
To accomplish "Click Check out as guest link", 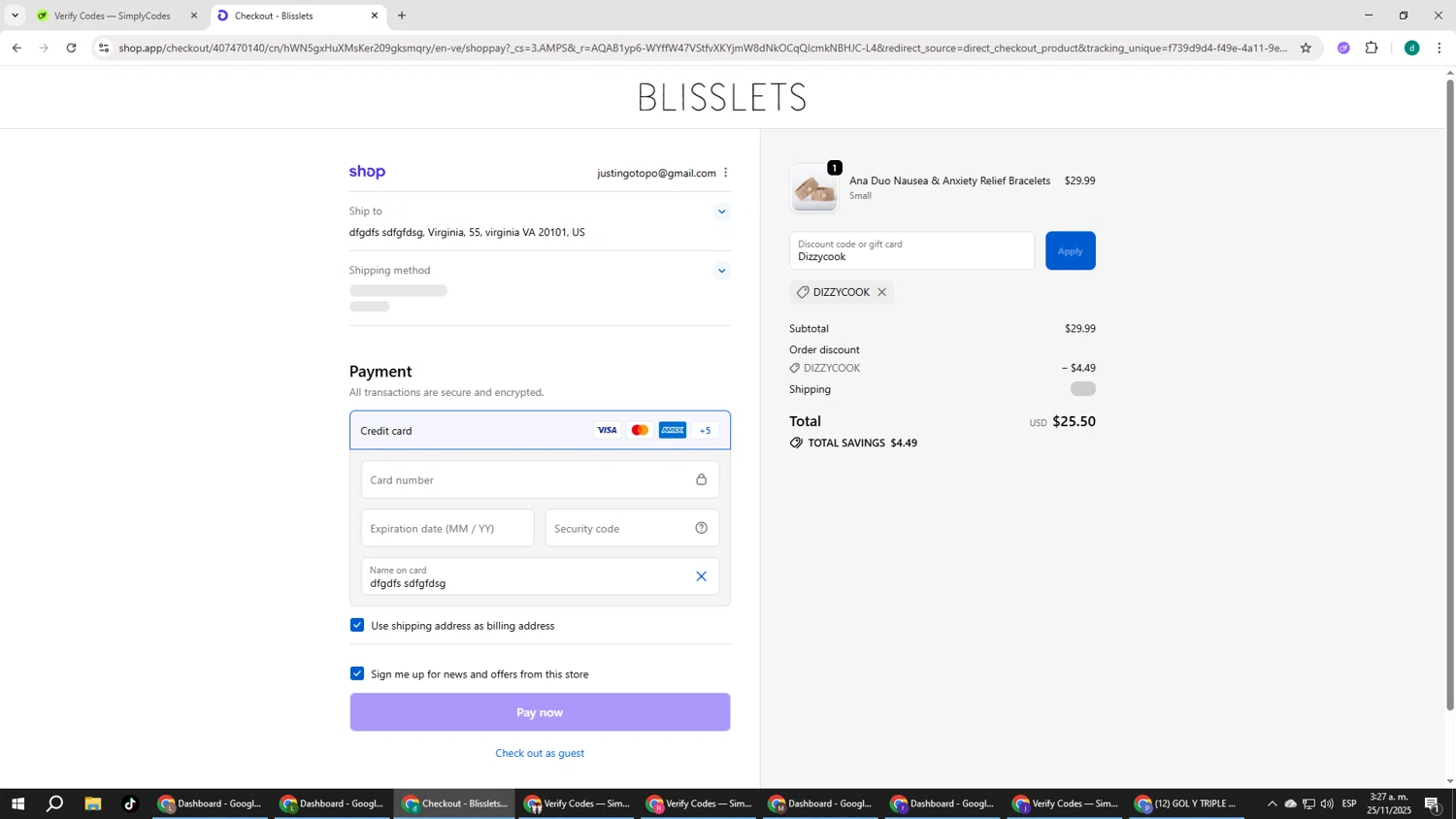I will (540, 753).
